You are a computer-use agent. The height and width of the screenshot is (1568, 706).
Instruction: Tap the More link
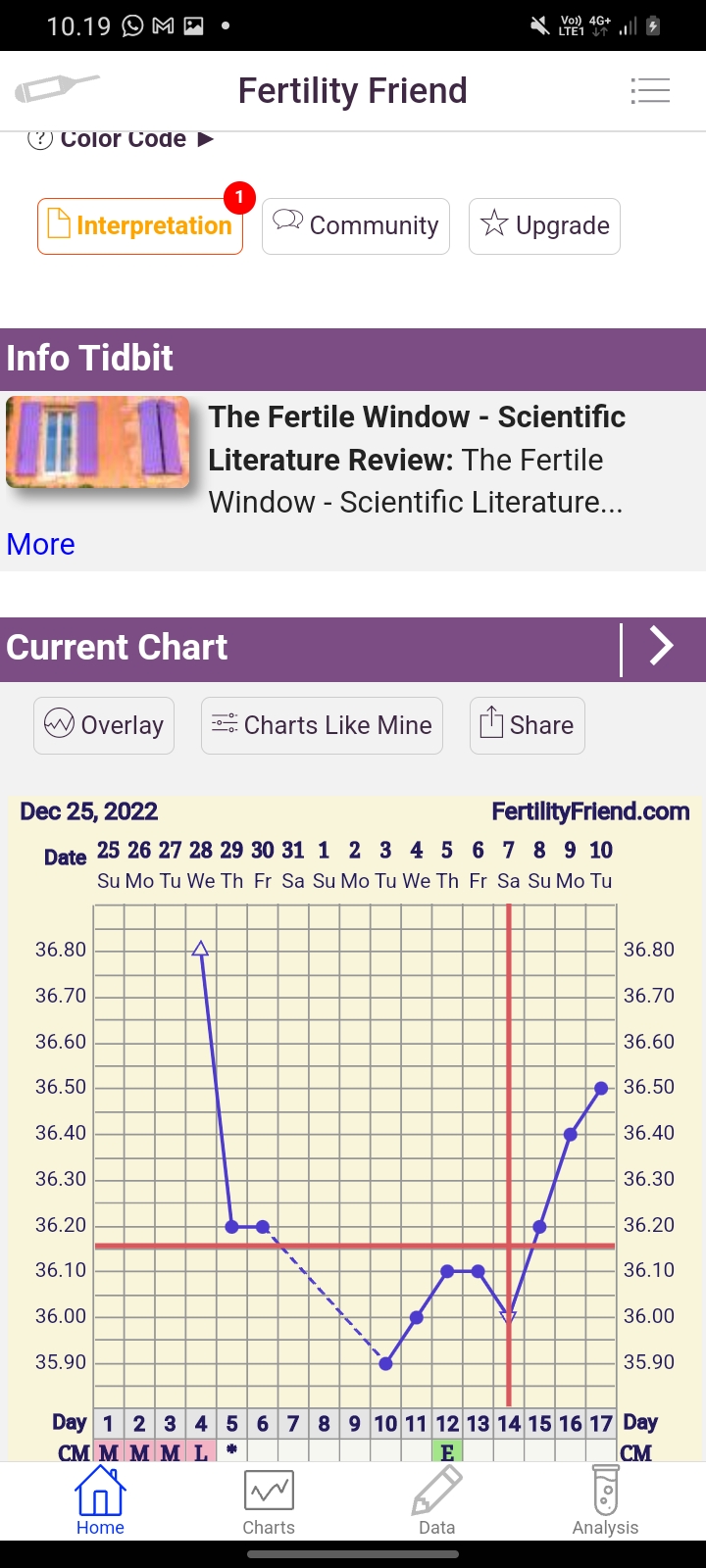41,544
